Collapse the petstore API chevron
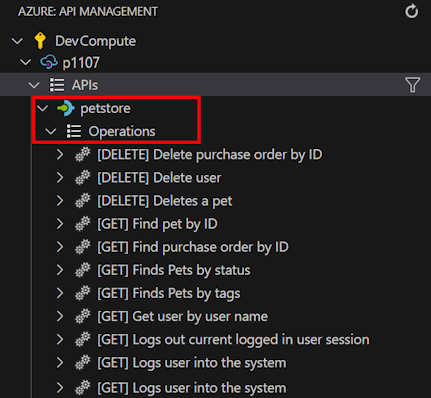The image size is (431, 398). pos(42,108)
